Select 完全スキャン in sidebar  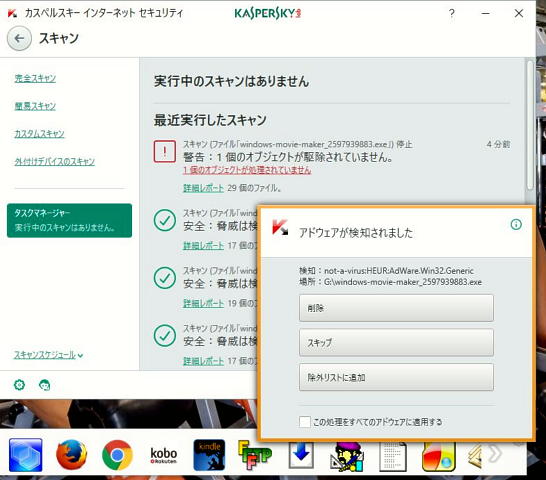(35, 78)
